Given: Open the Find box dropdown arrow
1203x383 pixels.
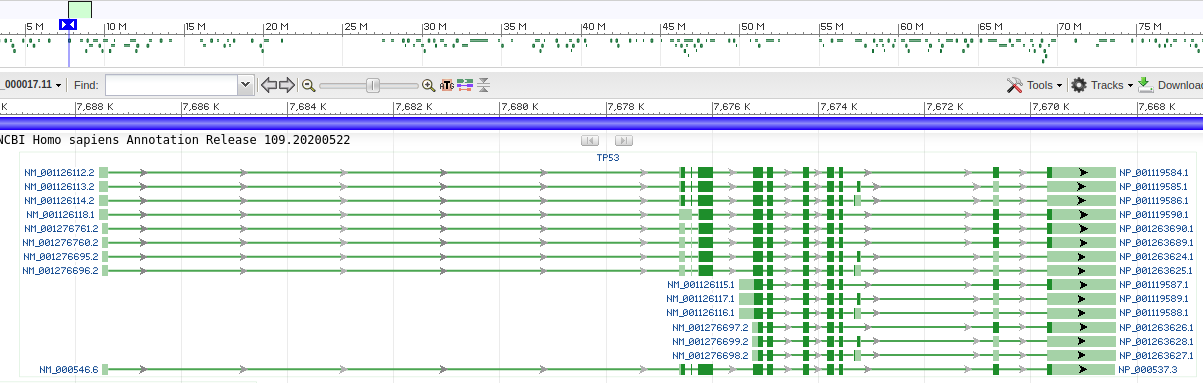Looking at the screenshot, I should [x=245, y=86].
